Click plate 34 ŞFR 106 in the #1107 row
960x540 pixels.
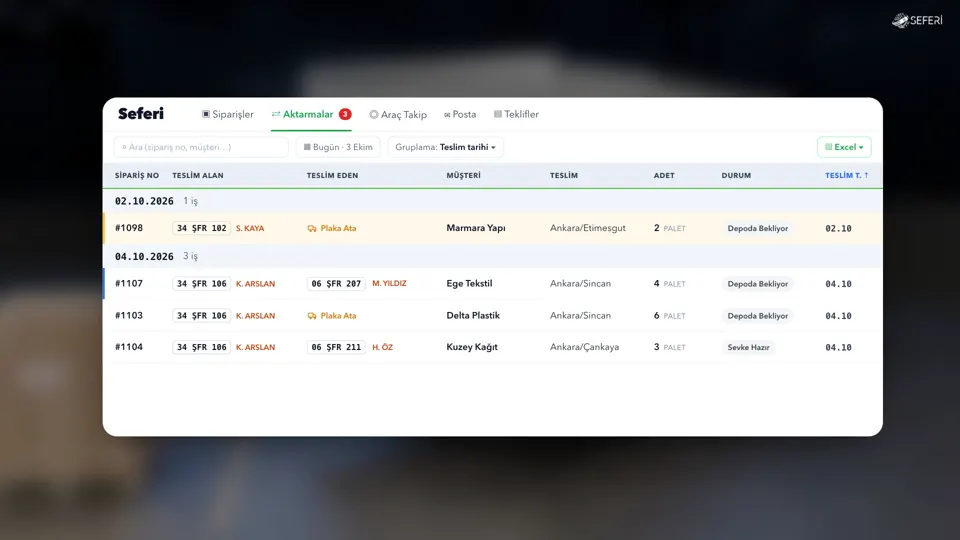pos(201,284)
